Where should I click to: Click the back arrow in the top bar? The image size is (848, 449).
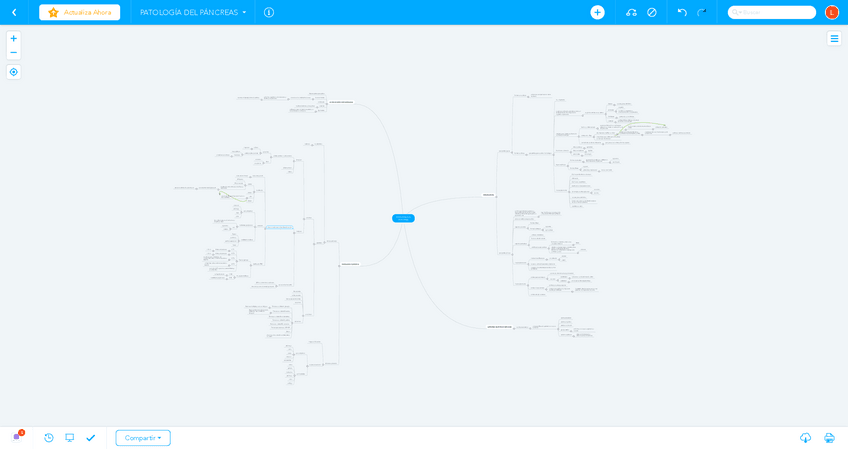[14, 12]
